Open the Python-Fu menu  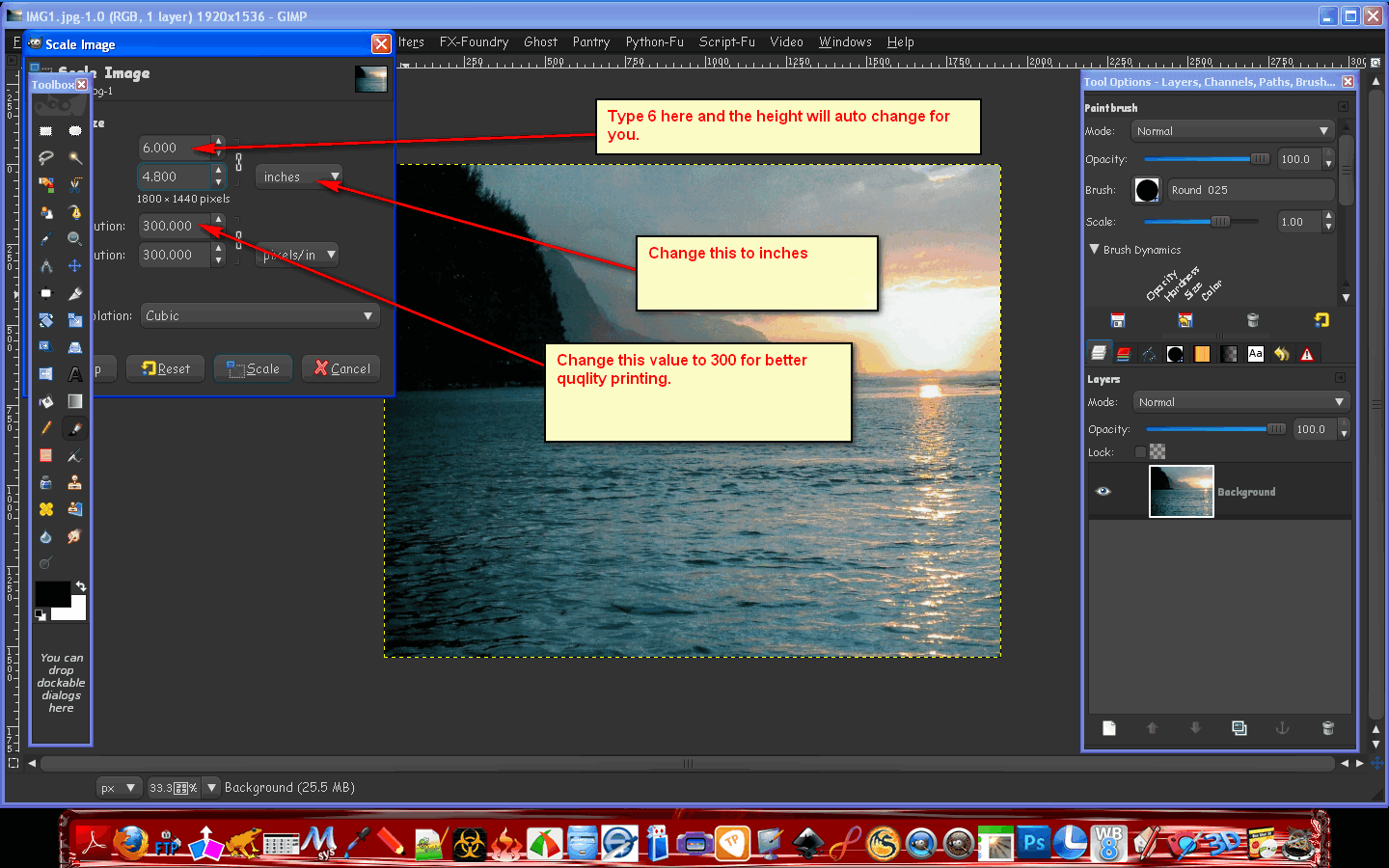click(654, 41)
